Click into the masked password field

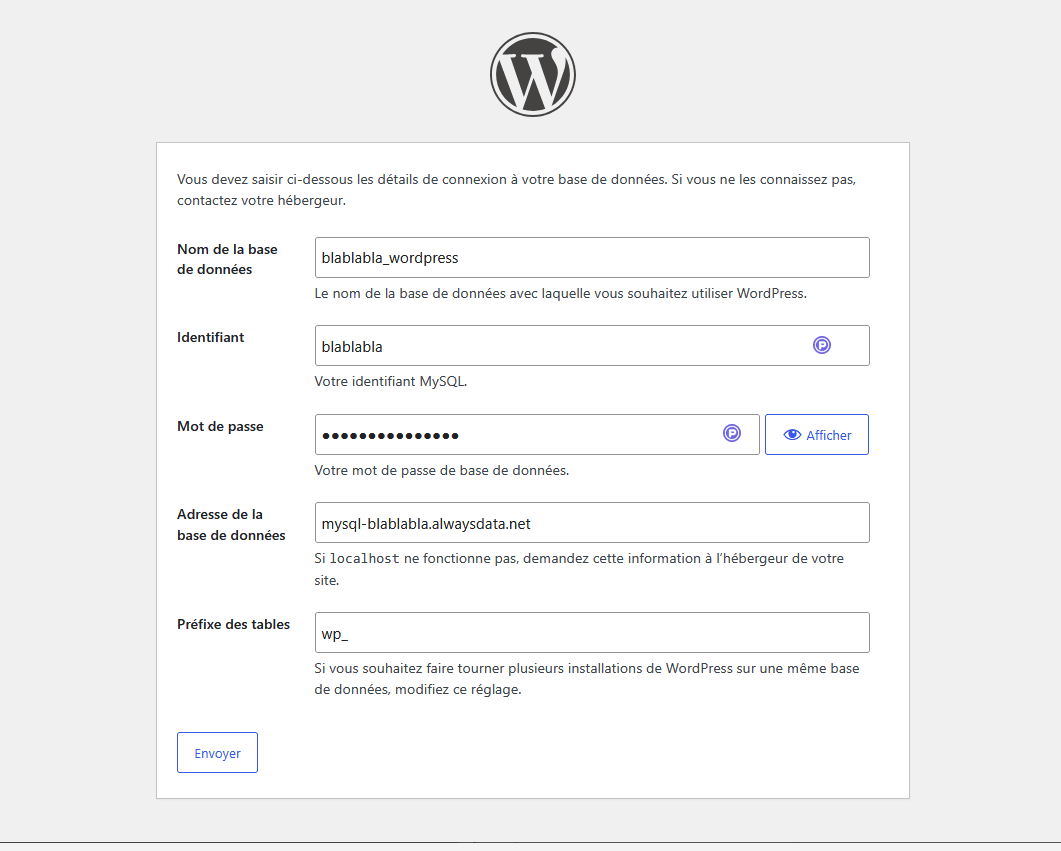(537, 434)
